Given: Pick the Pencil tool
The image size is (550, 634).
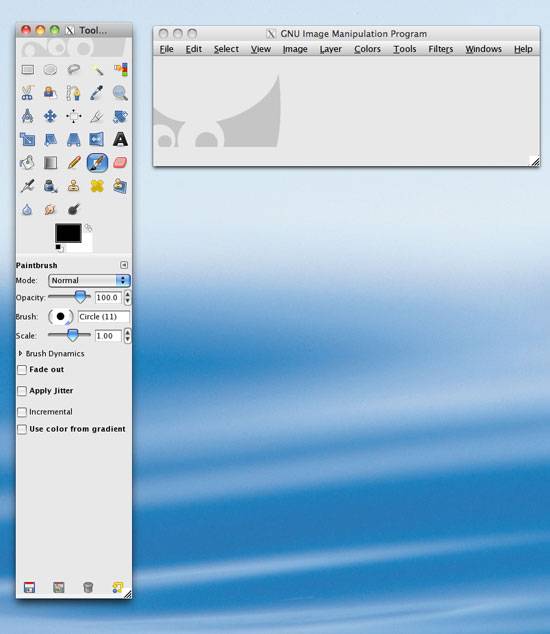Looking at the screenshot, I should click(x=74, y=163).
